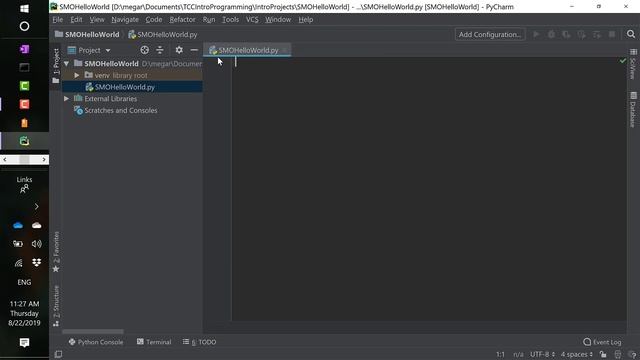This screenshot has height=360, width=640.
Task: Click the battery power tray icon
Action: [x=18, y=244]
